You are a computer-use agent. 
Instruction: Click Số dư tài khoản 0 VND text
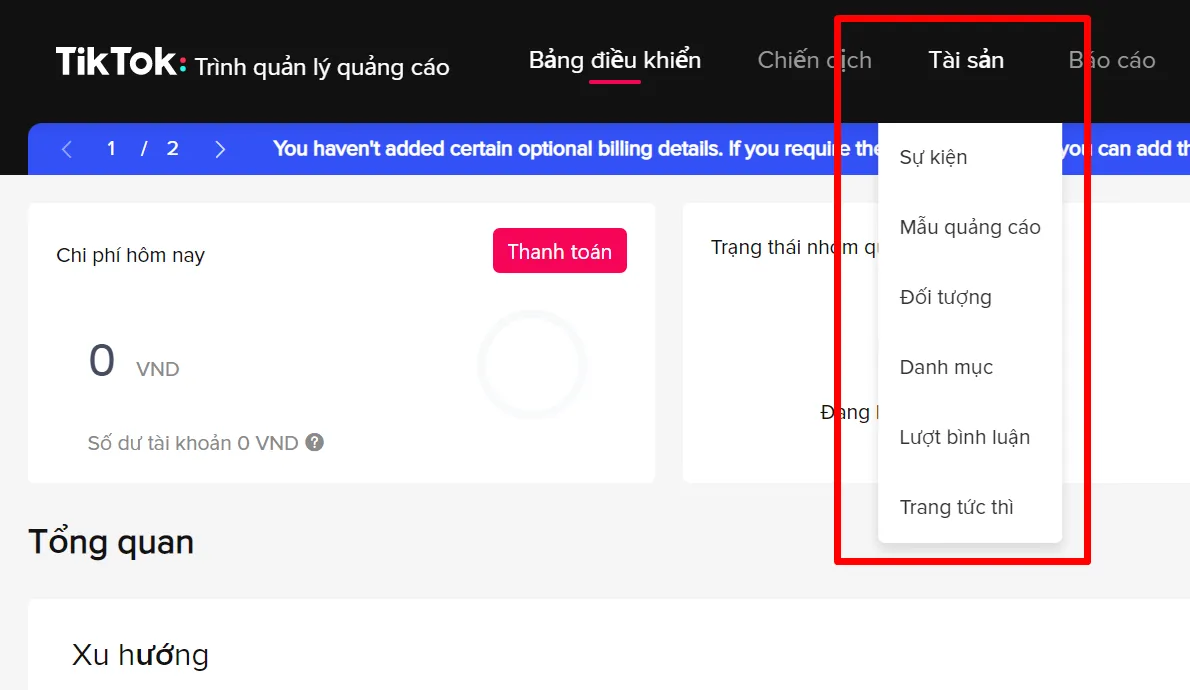tap(193, 443)
